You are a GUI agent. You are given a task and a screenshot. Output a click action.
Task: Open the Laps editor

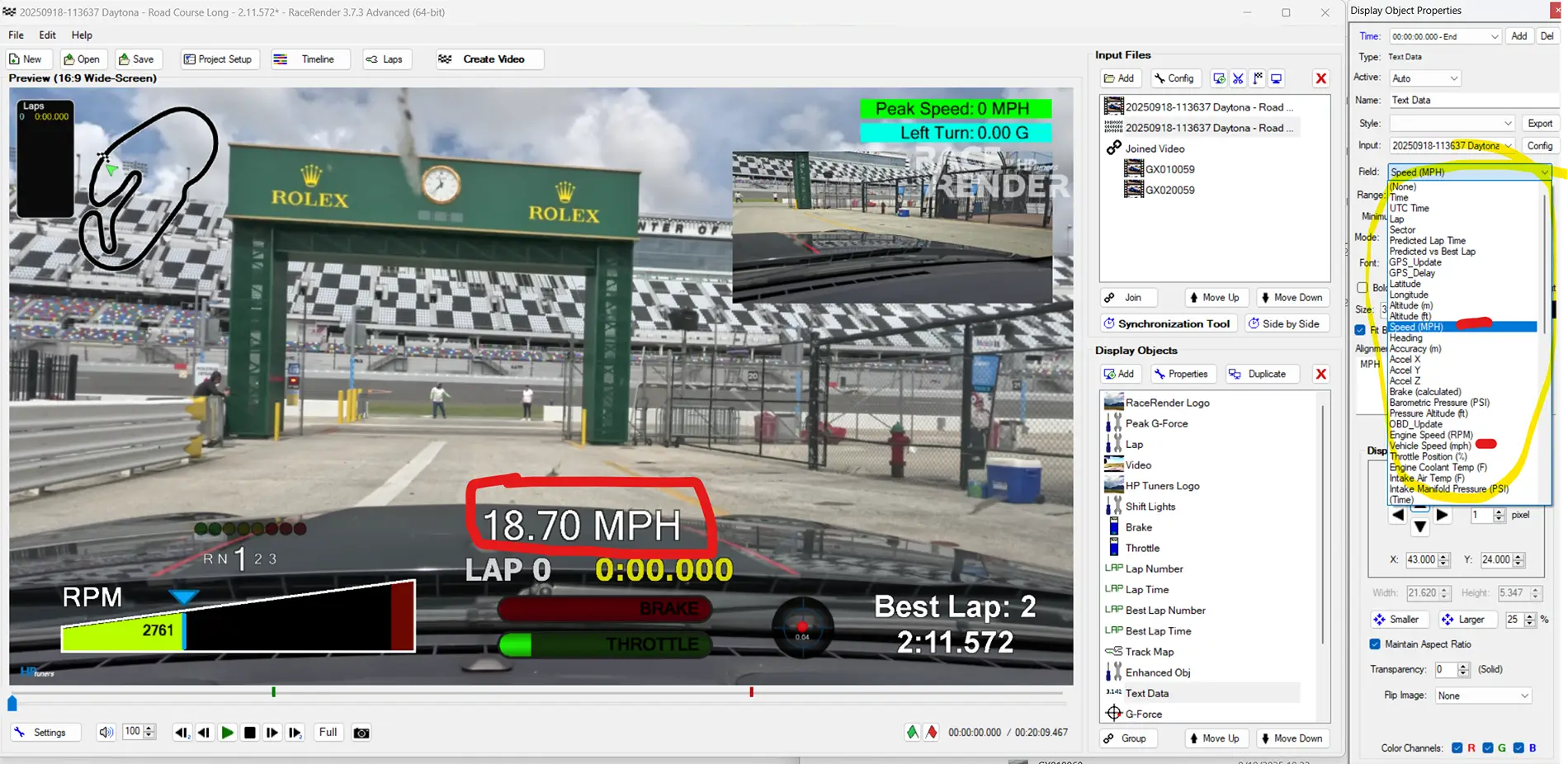click(x=385, y=59)
